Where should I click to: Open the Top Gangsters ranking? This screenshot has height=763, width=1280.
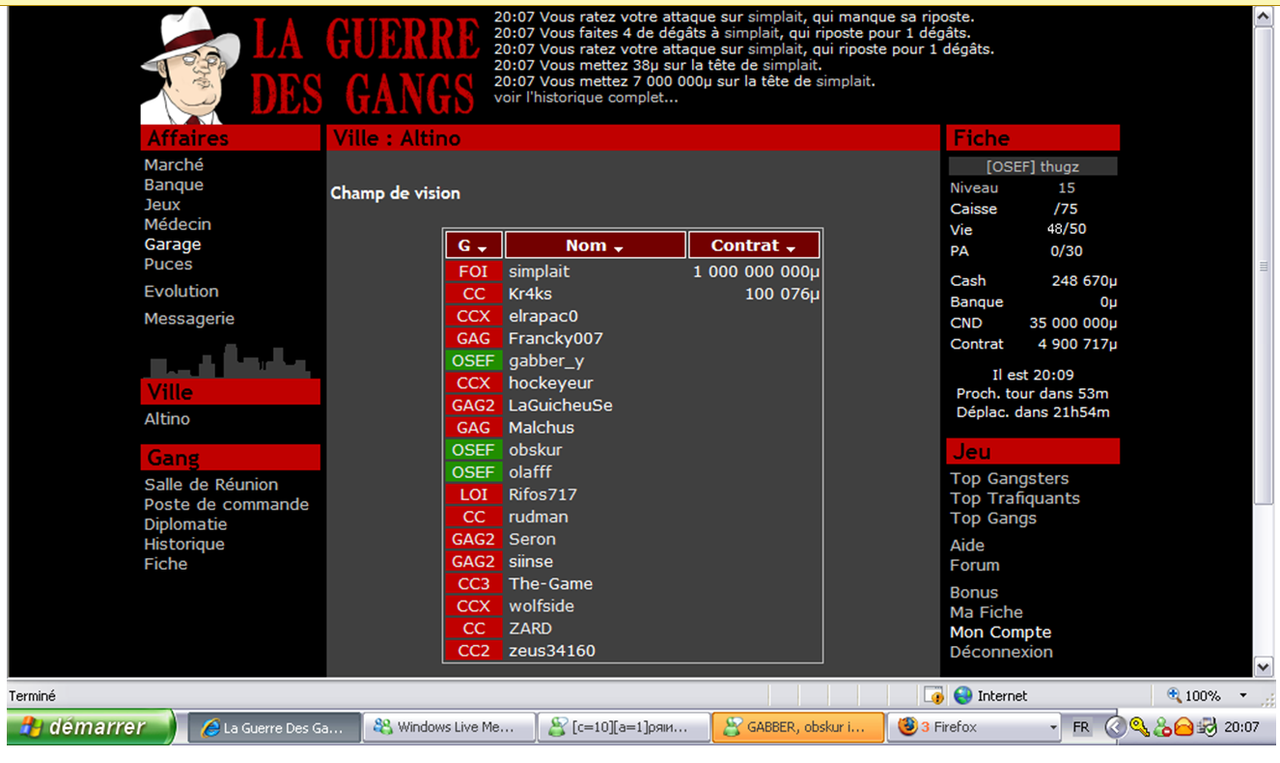(1009, 478)
